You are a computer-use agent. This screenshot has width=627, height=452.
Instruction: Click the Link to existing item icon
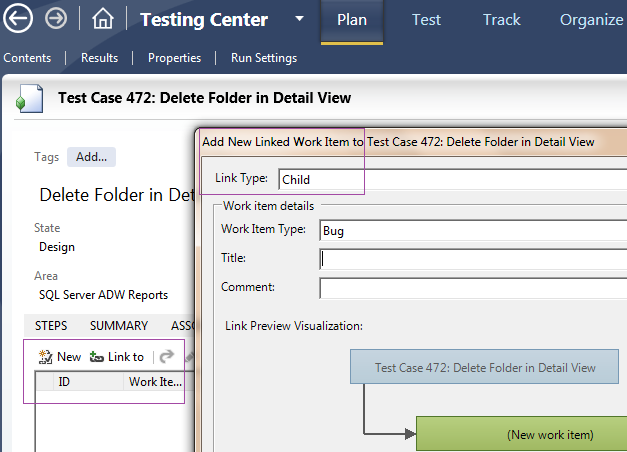[97, 357]
